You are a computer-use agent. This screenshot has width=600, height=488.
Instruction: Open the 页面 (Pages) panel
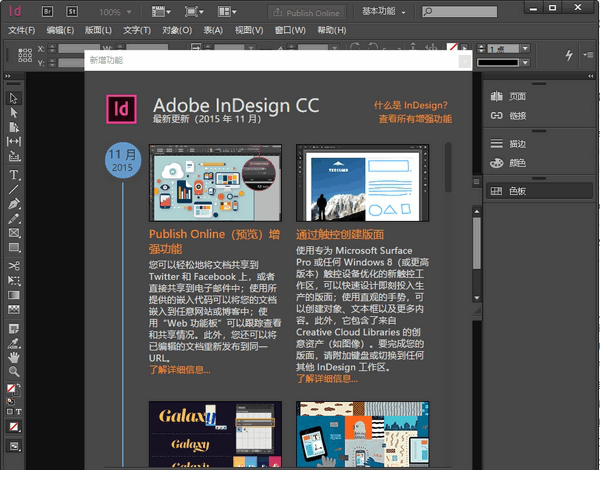click(x=509, y=96)
